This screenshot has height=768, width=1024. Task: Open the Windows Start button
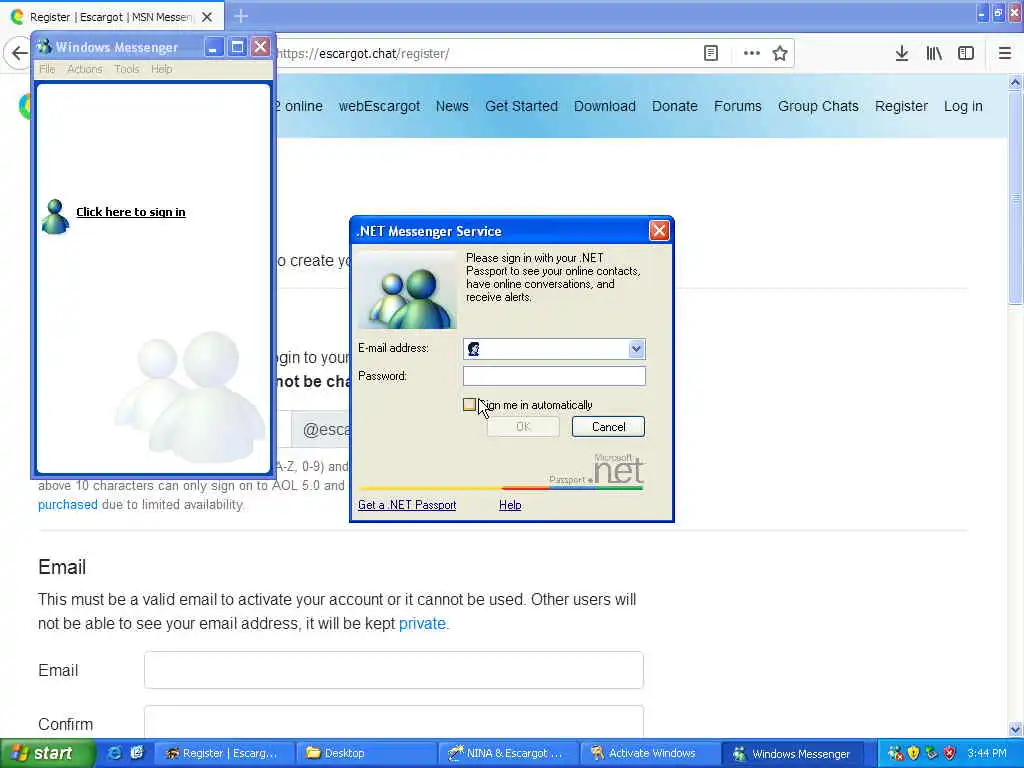(47, 753)
